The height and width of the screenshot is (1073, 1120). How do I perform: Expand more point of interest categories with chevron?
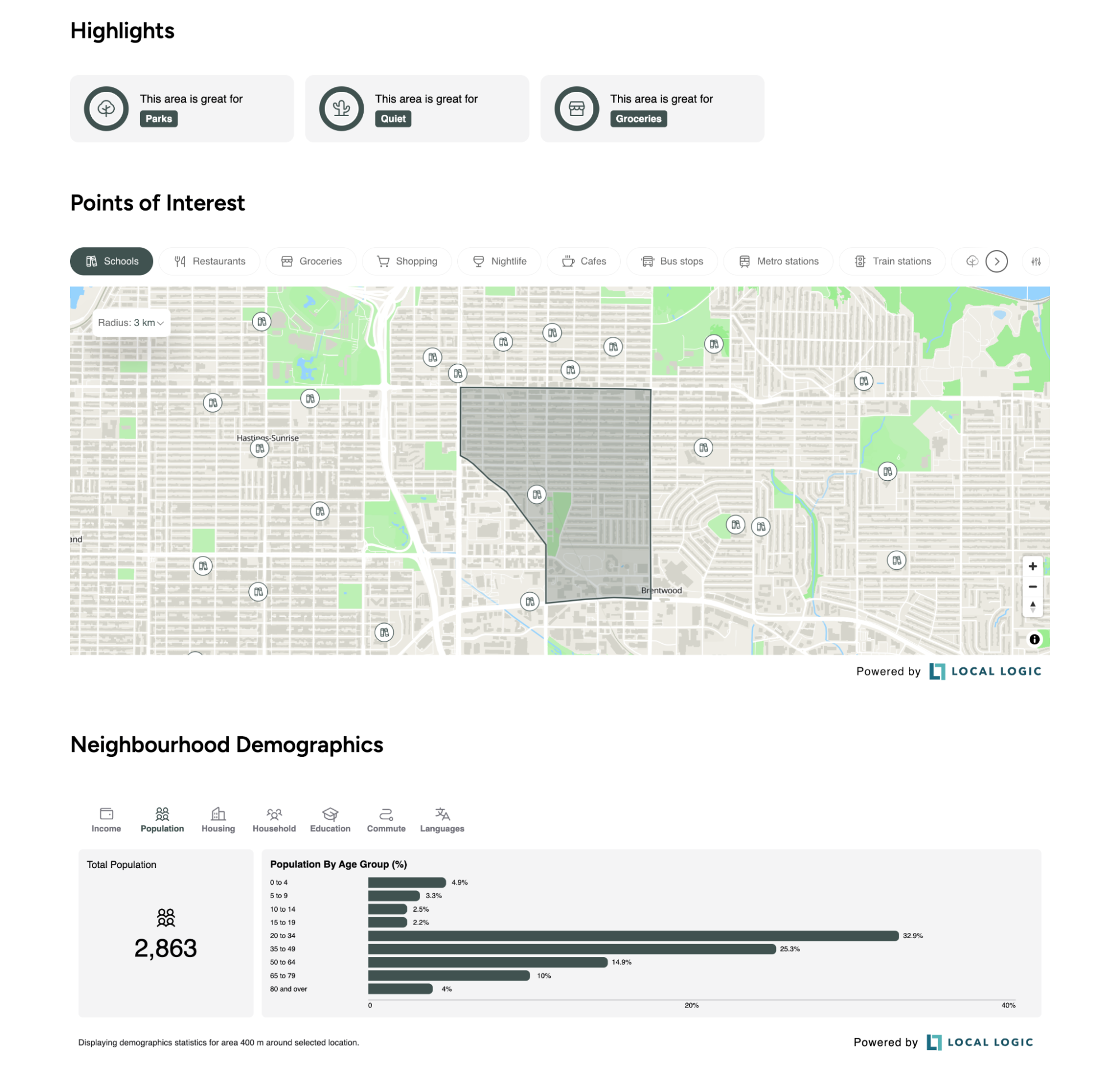(997, 261)
